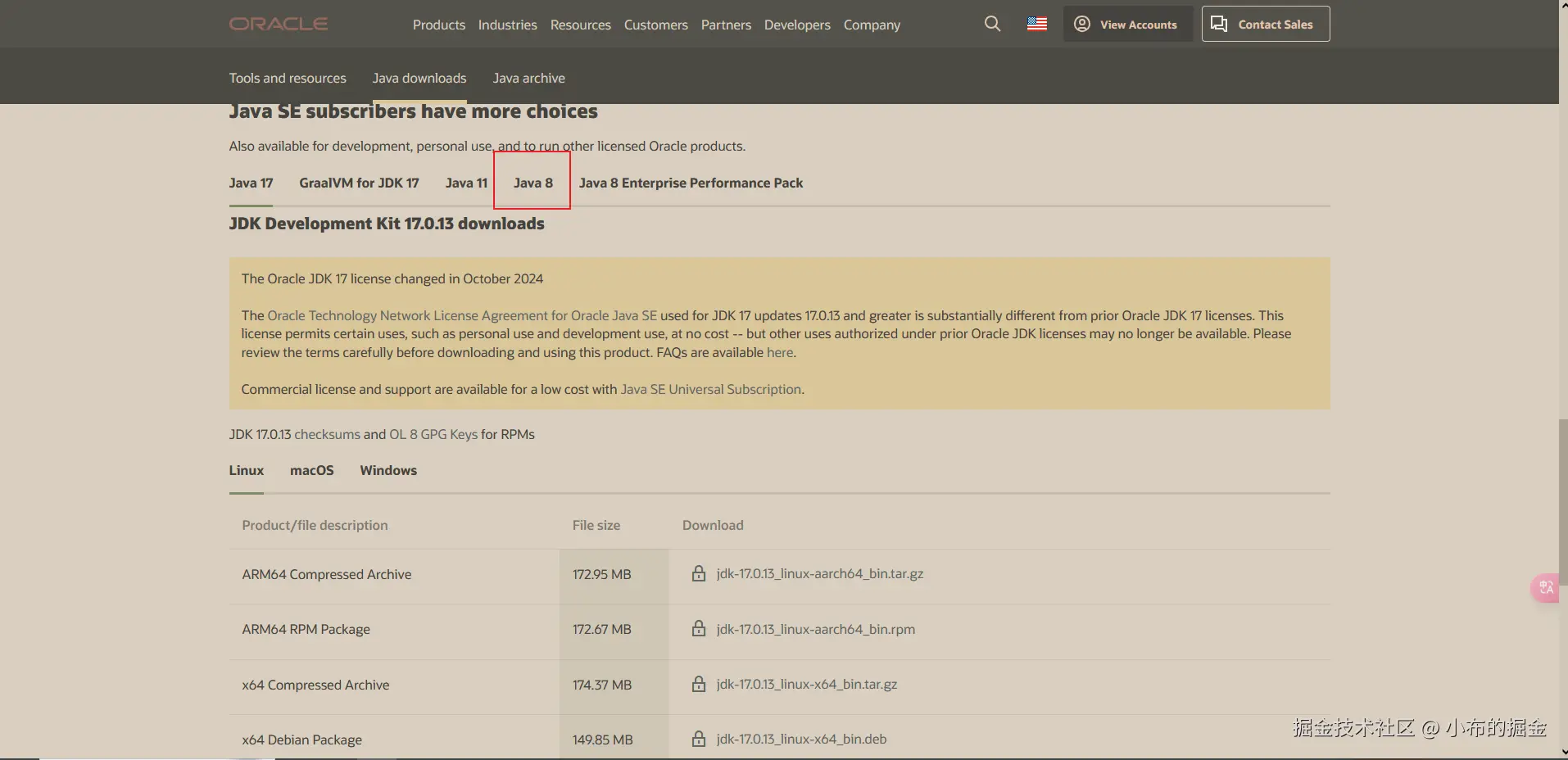The width and height of the screenshot is (1568, 760).
Task: Click the '149.85 MB' file size
Action: [x=603, y=740]
